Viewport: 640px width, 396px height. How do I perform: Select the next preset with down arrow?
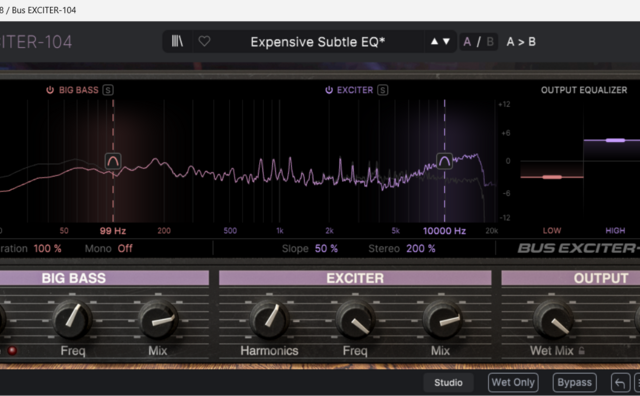pyautogui.click(x=446, y=41)
